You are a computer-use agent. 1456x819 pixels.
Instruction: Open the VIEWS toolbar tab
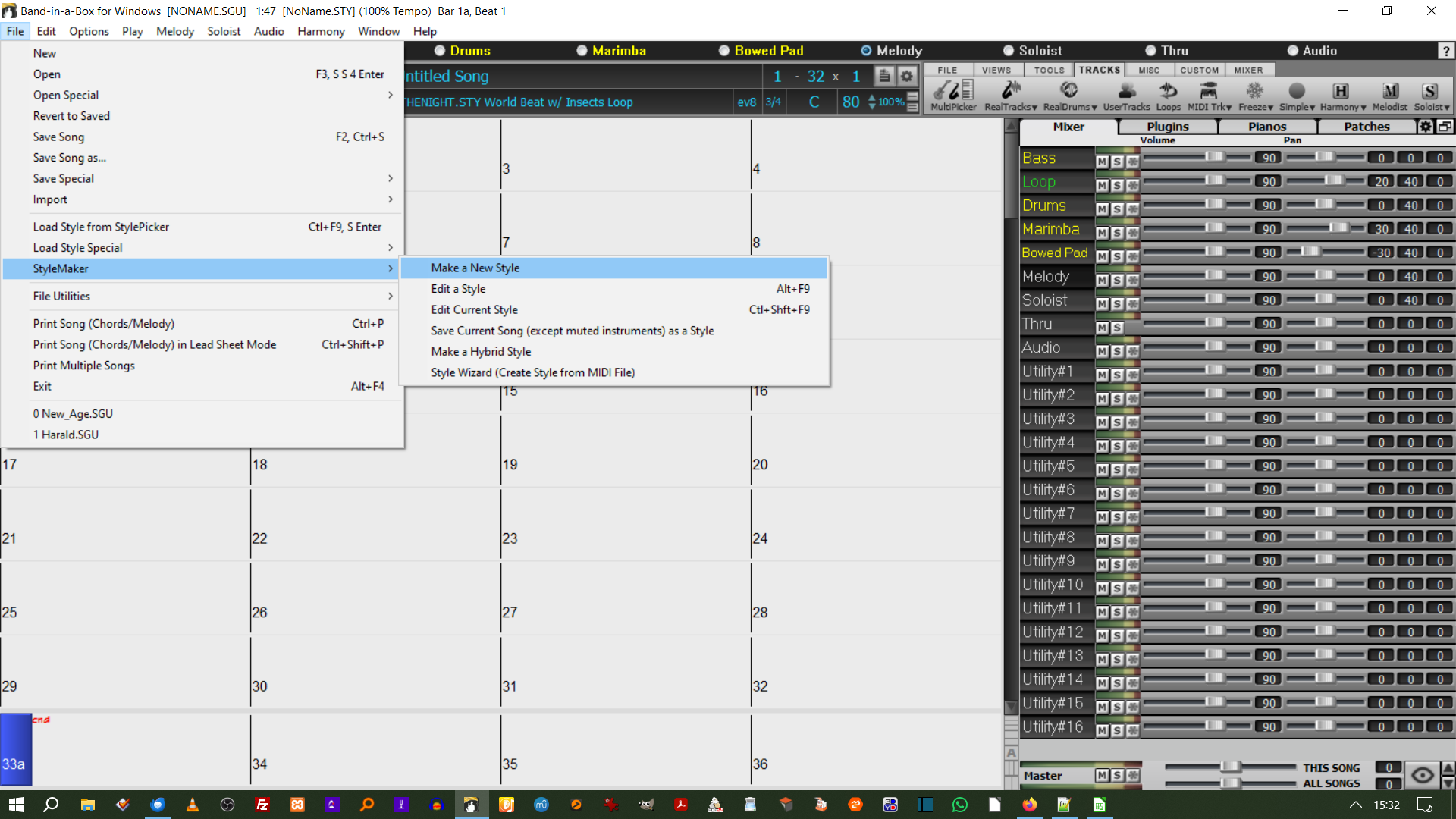pyautogui.click(x=996, y=70)
